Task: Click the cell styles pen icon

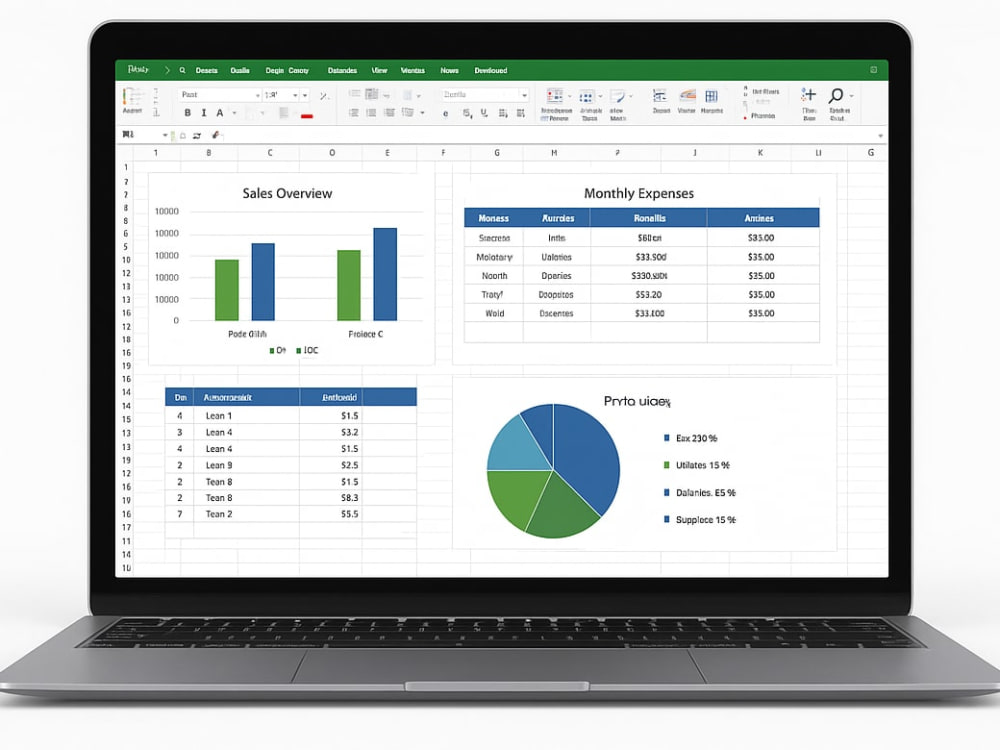Action: 617,96
